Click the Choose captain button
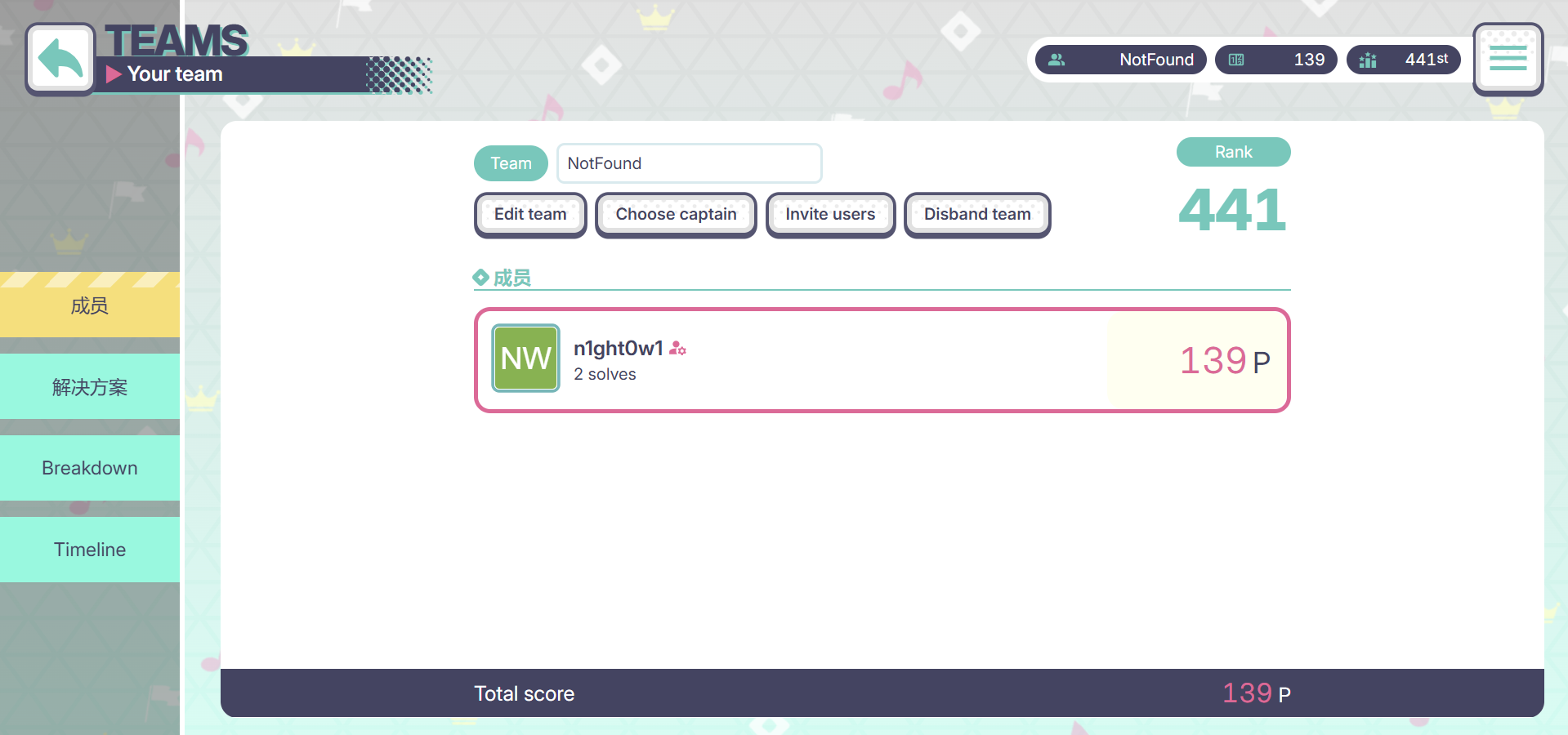 tap(676, 215)
